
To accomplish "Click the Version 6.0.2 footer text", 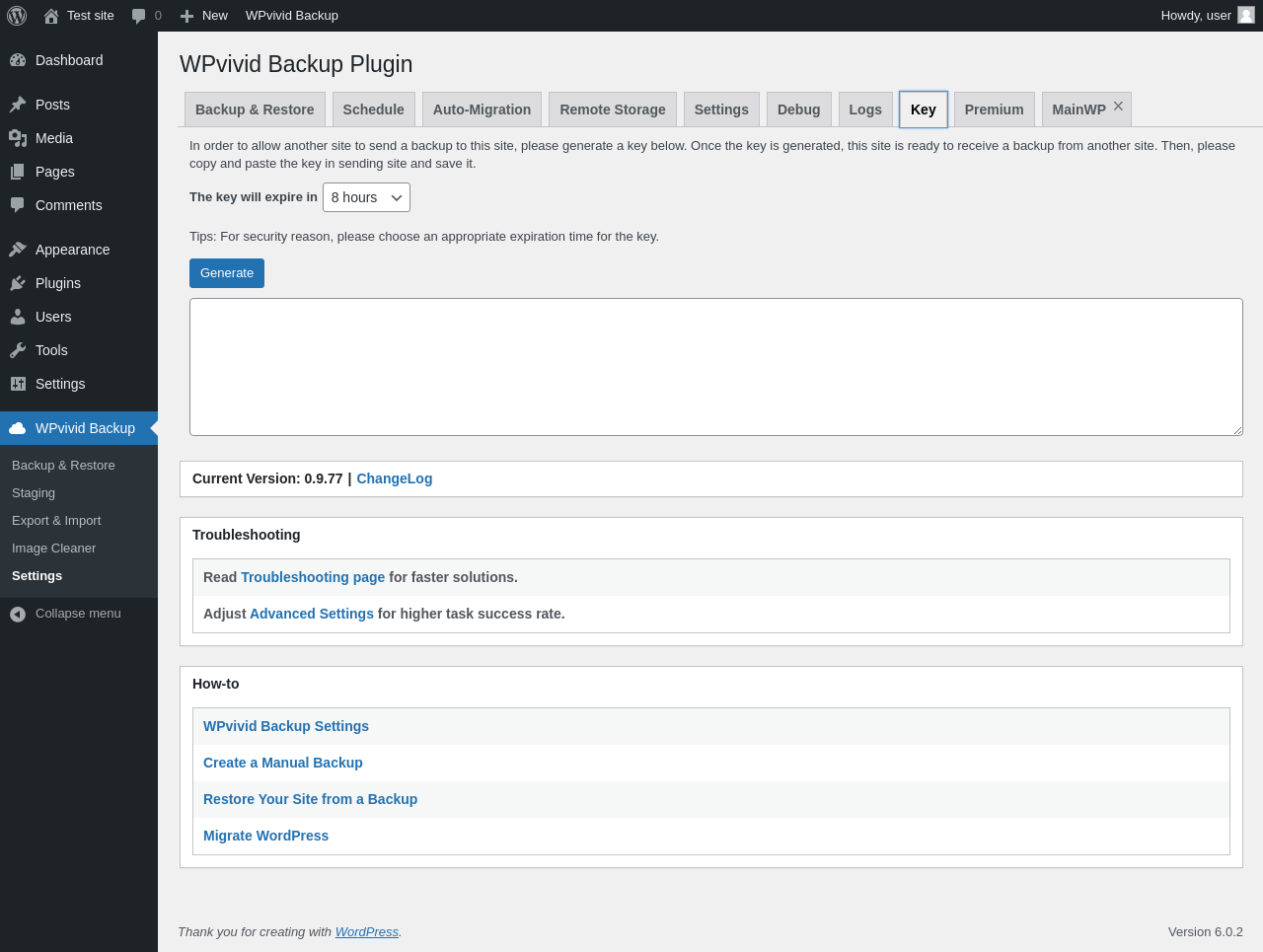I will pyautogui.click(x=1206, y=932).
